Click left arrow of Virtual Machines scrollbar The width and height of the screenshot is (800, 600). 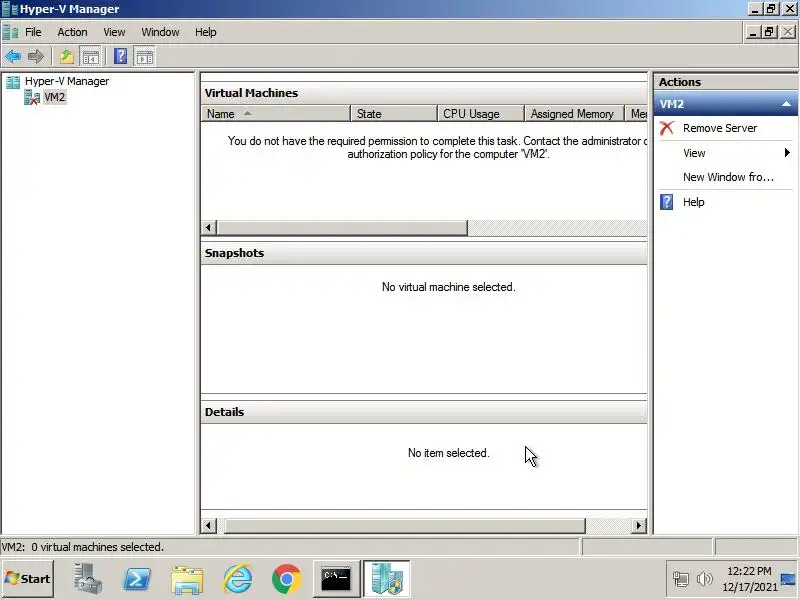[x=209, y=228]
